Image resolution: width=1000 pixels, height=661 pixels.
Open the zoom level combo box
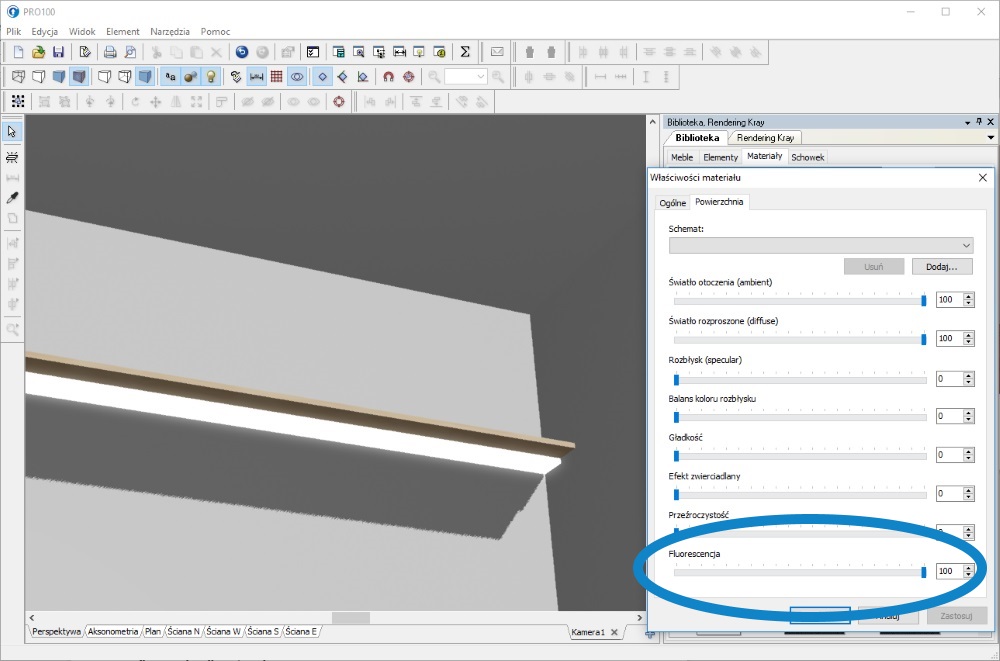pos(465,77)
